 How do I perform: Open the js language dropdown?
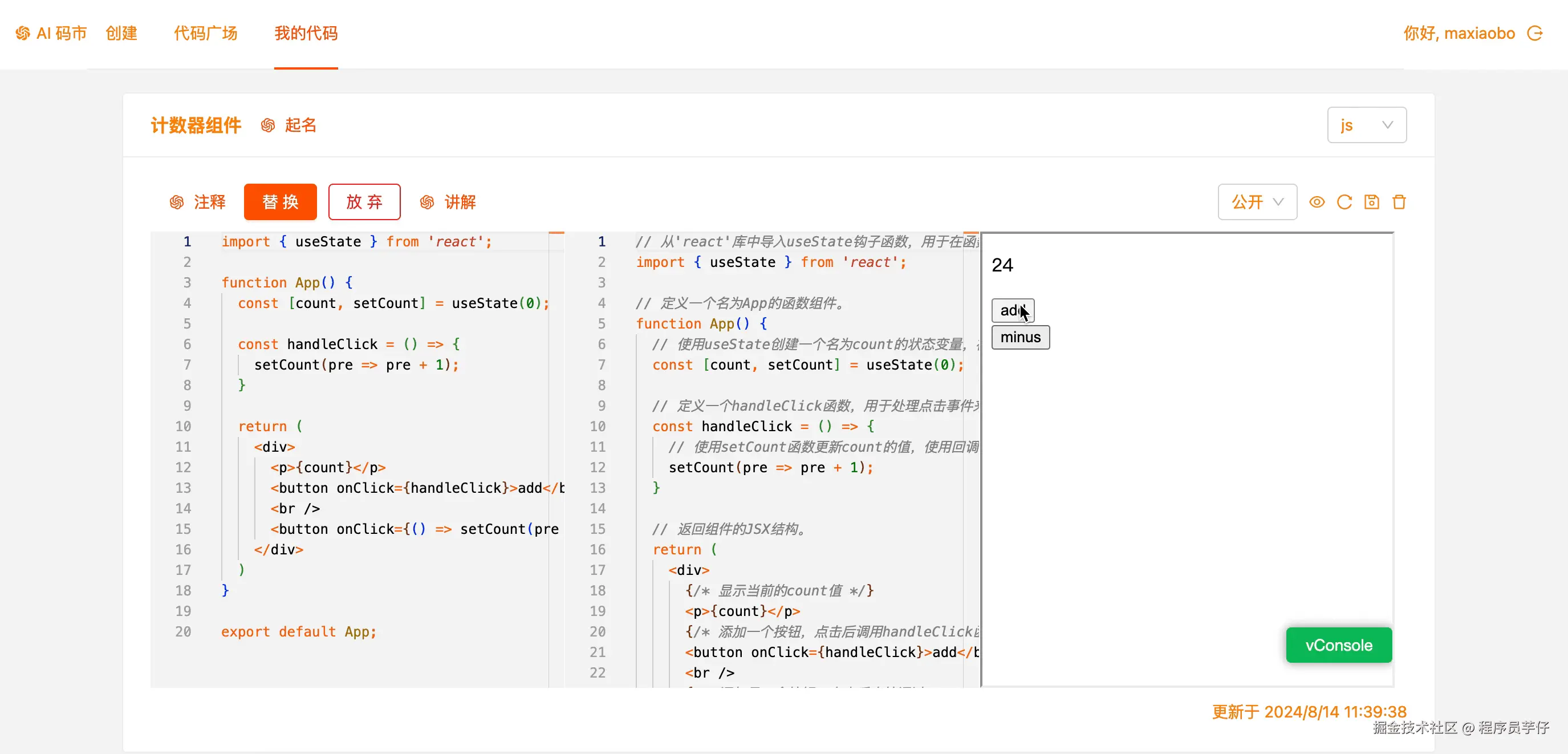[1367, 125]
